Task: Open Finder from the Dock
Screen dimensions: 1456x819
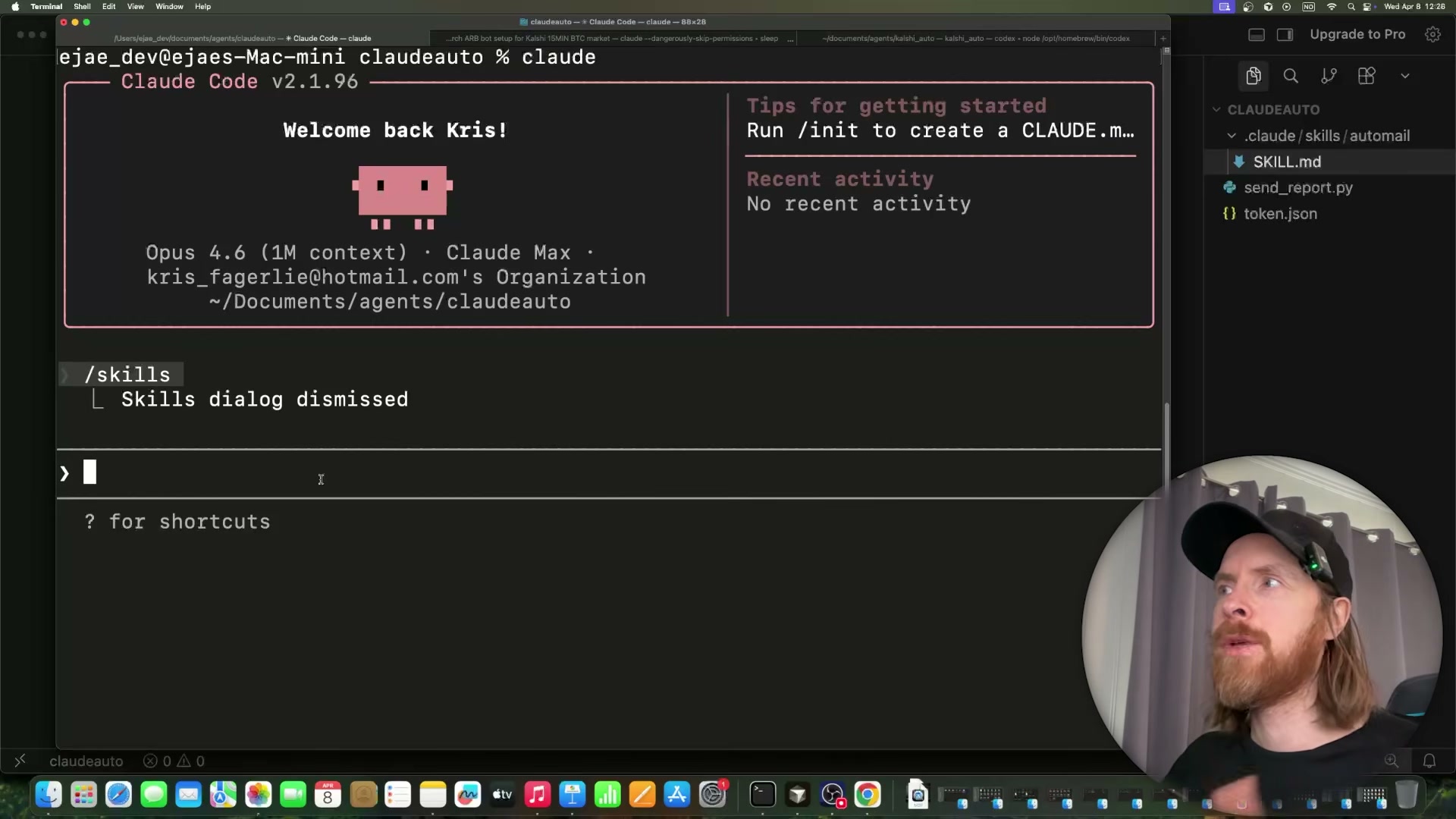Action: [x=49, y=795]
